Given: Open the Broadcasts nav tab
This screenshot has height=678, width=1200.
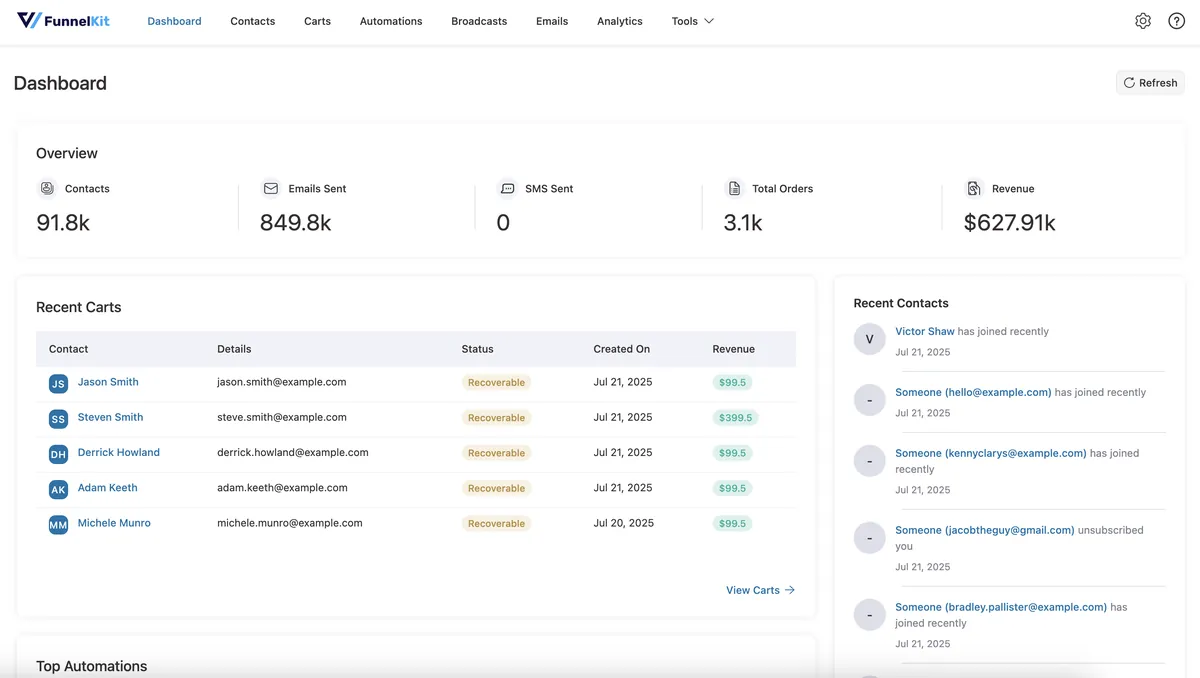Looking at the screenshot, I should 479,21.
